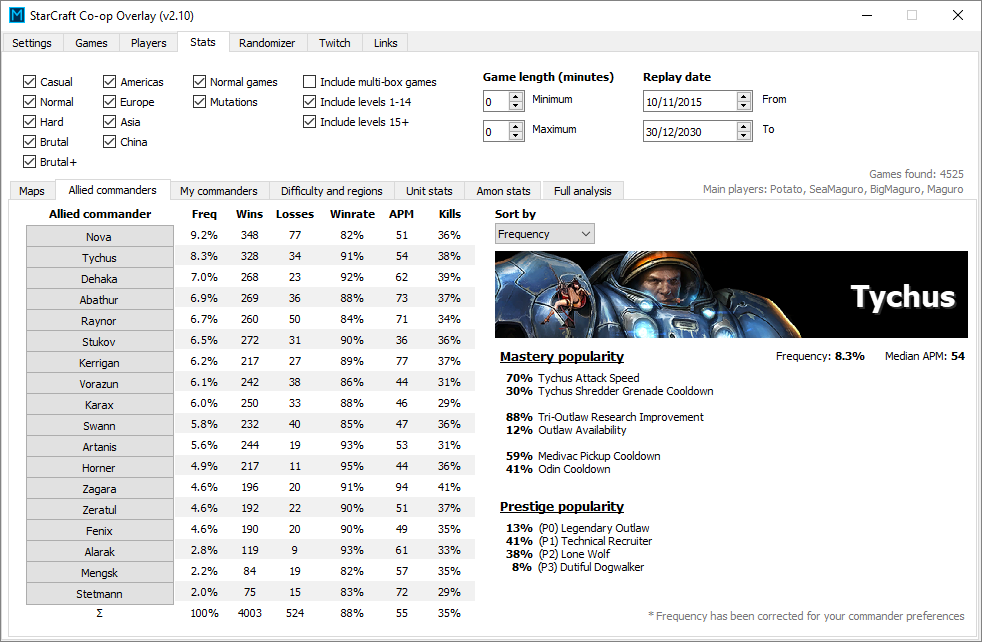Open the Stukov commander details
Screen dimensions: 982x642
pos(100,341)
